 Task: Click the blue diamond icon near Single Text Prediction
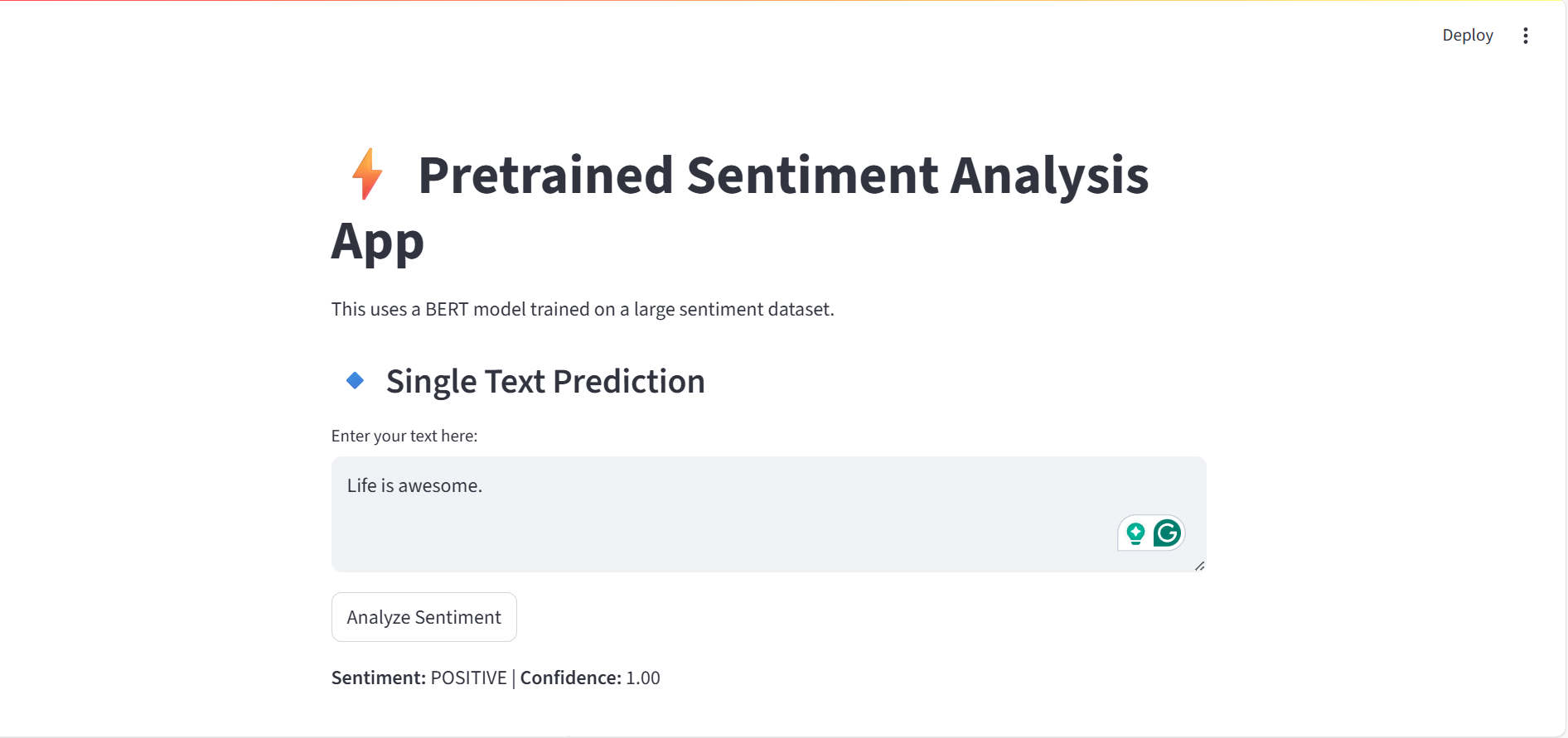tap(354, 380)
